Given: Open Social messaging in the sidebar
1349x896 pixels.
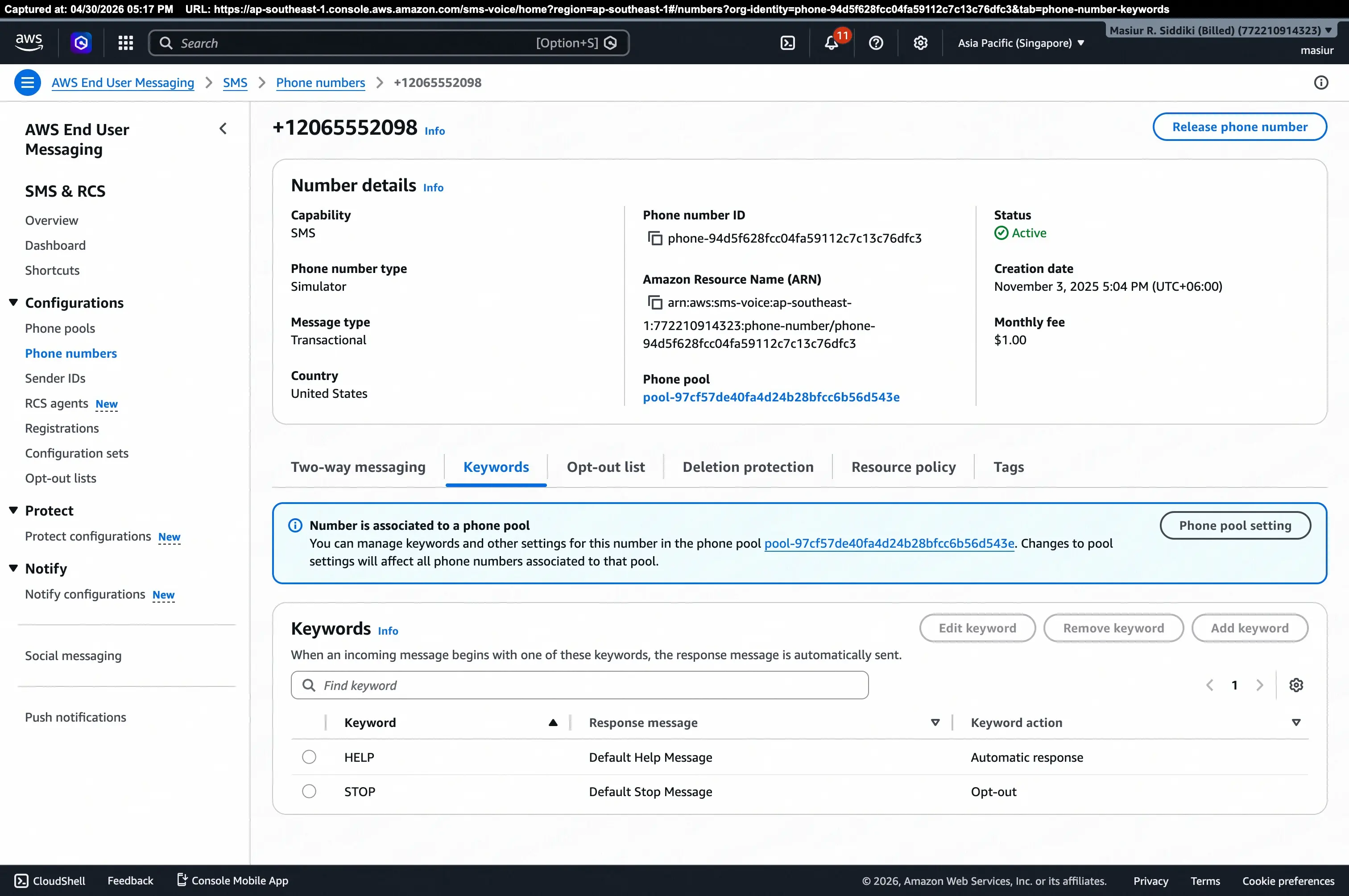Looking at the screenshot, I should (x=73, y=656).
